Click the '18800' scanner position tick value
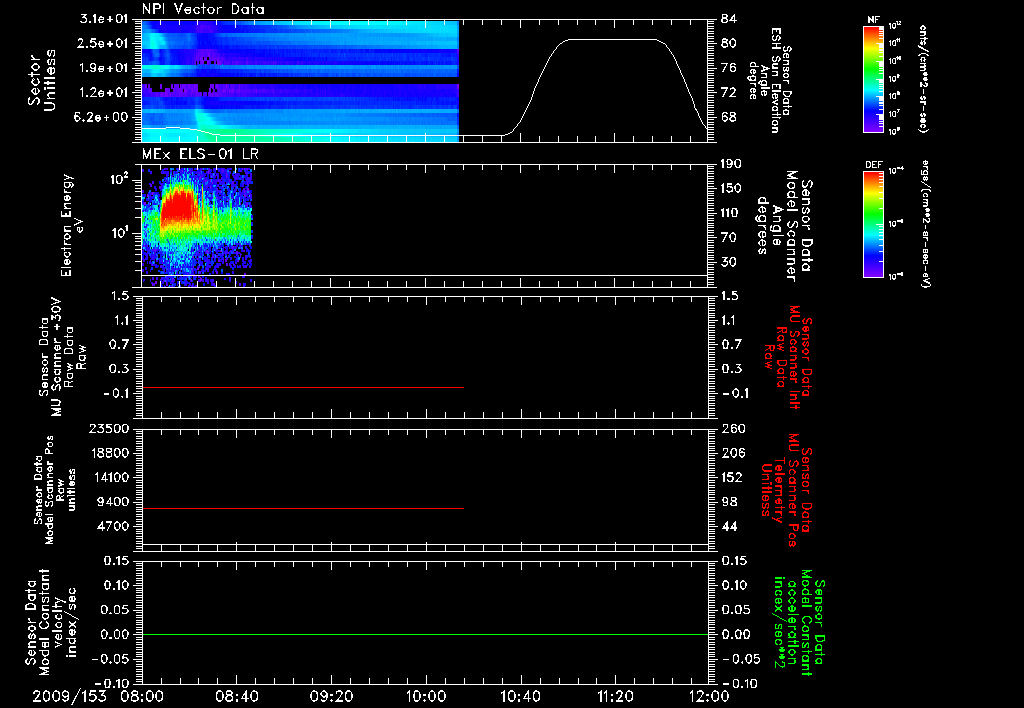 109,453
